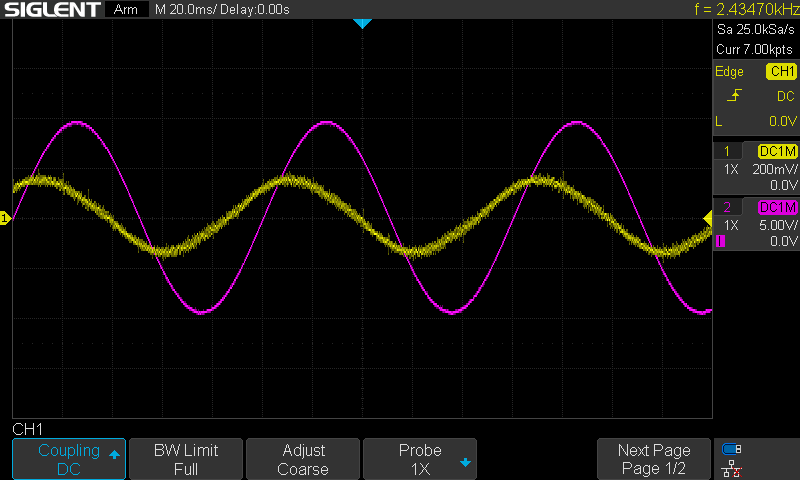
Task: Click the frequency counter 2.43470kHz readout
Action: pyautogui.click(x=747, y=9)
